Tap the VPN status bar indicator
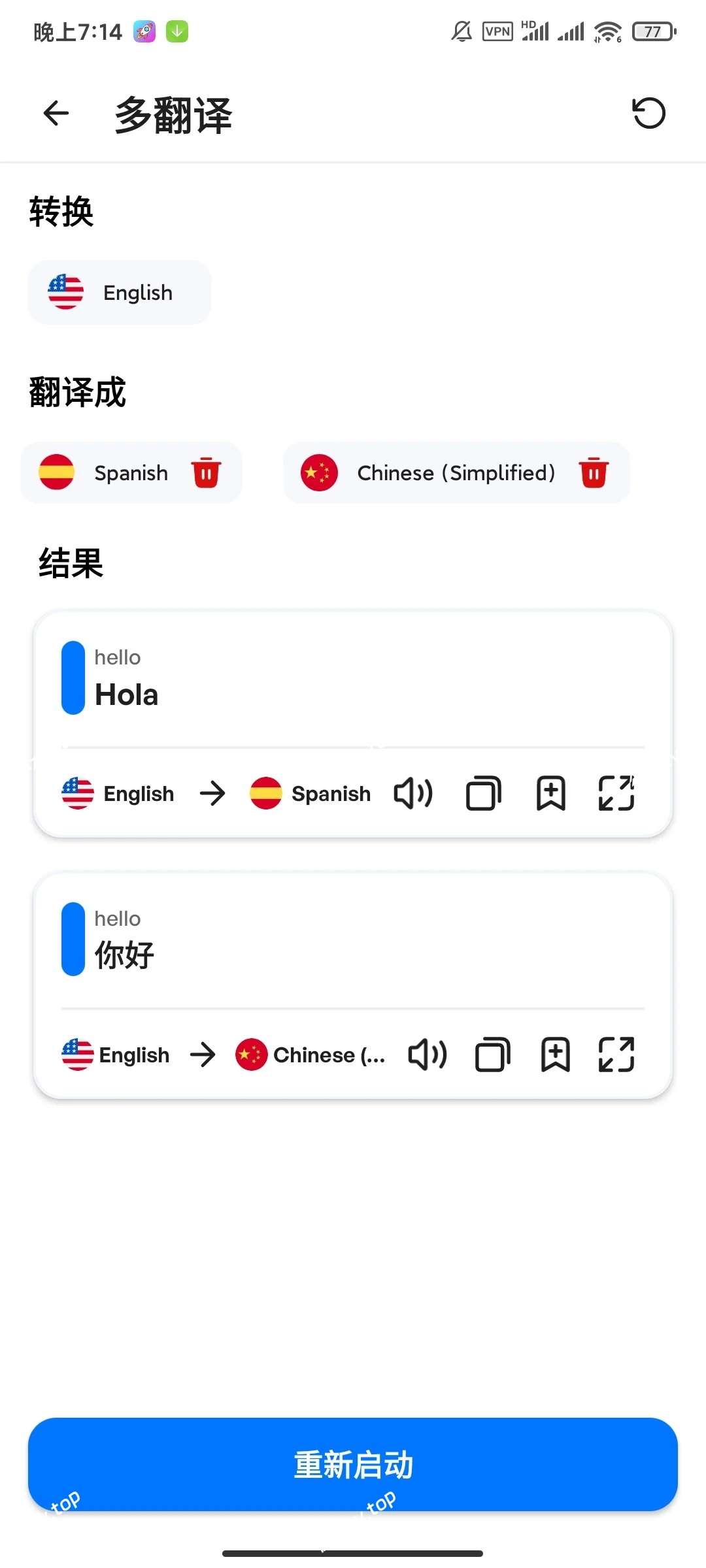The height and width of the screenshot is (1568, 706). click(497, 31)
